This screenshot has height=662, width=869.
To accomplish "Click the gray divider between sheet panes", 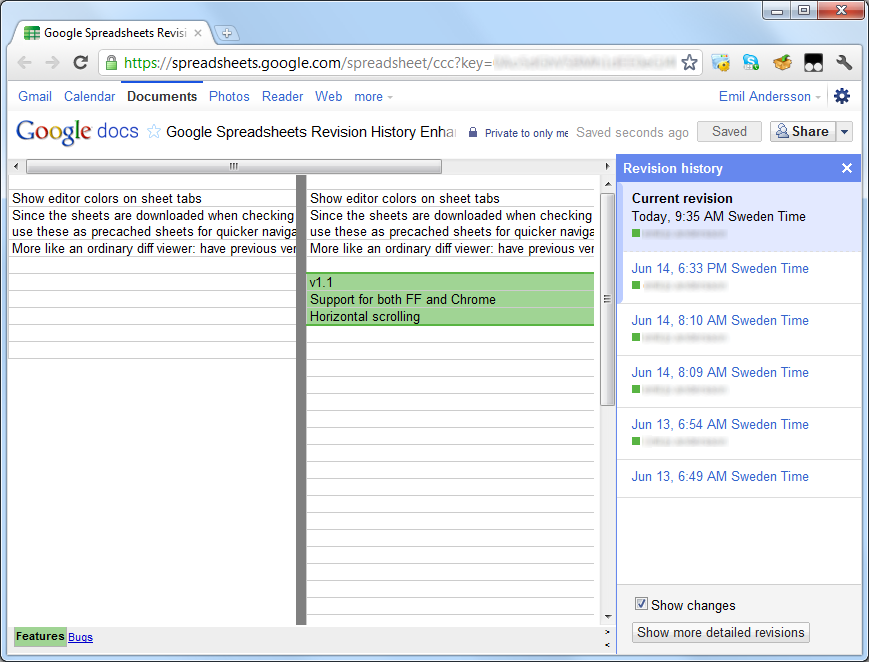I will coord(301,400).
